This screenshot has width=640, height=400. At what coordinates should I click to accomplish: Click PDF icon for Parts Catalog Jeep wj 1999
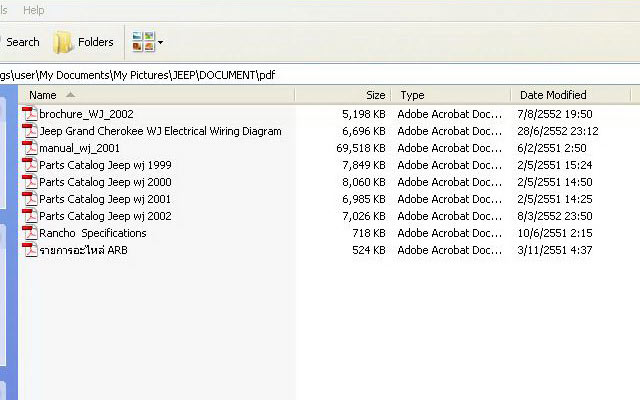(30, 165)
